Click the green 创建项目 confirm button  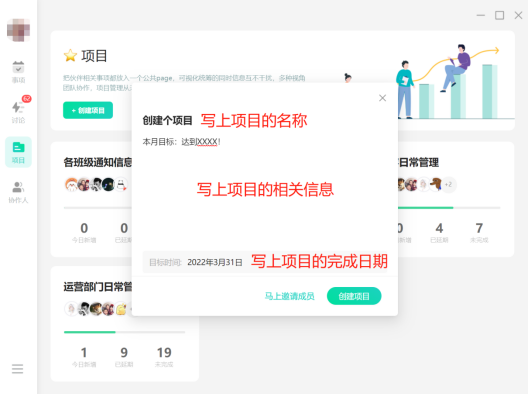pos(354,296)
